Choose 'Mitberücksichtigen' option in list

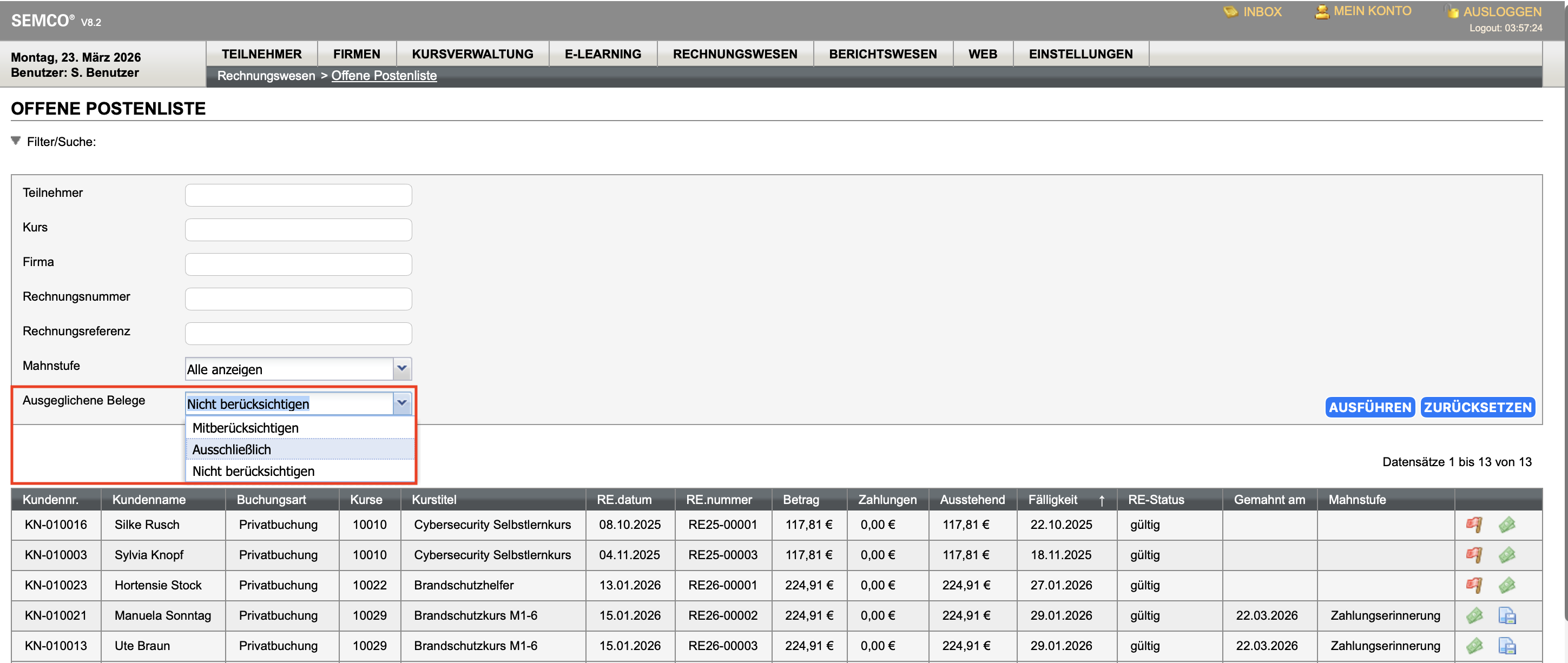245,428
